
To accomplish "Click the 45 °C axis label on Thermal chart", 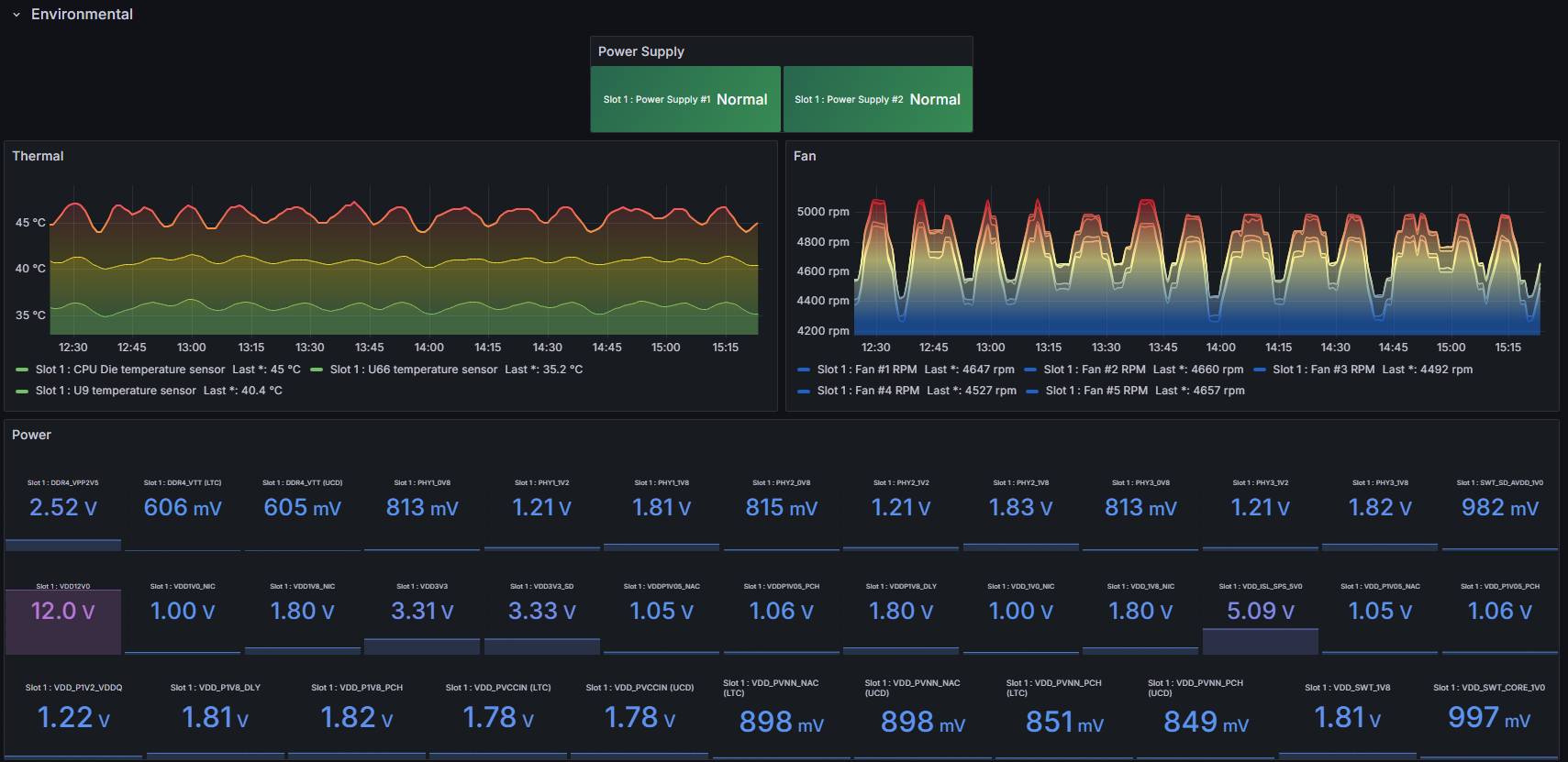I will point(30,223).
